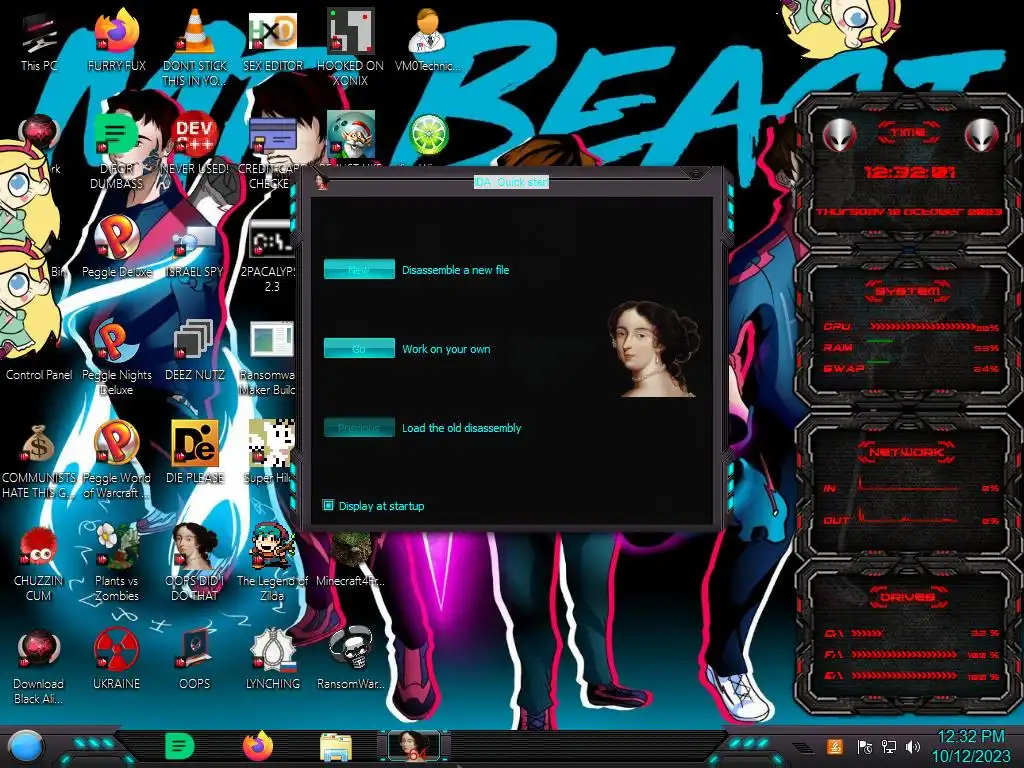Open the green chat app in the taskbar

(180, 747)
